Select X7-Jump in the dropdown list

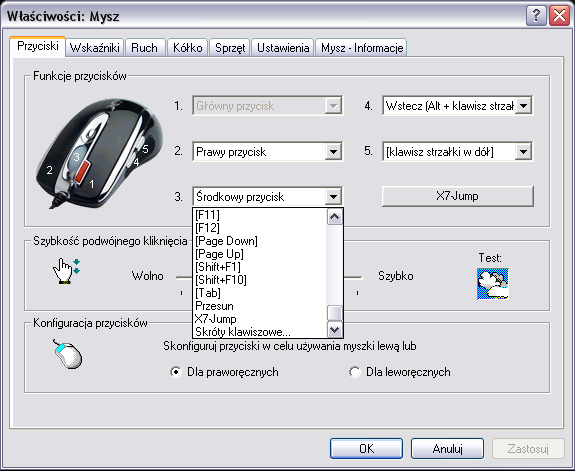tap(260, 319)
